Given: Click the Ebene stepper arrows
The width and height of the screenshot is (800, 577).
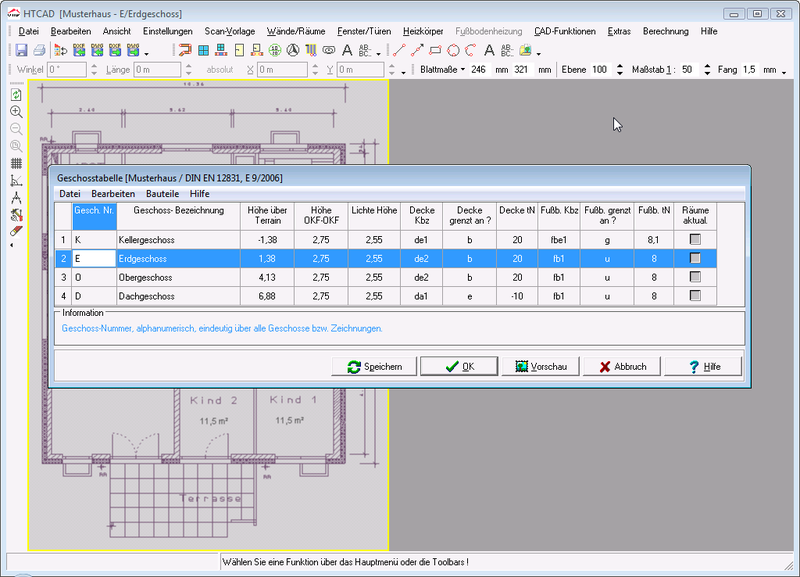Looking at the screenshot, I should coord(619,69).
